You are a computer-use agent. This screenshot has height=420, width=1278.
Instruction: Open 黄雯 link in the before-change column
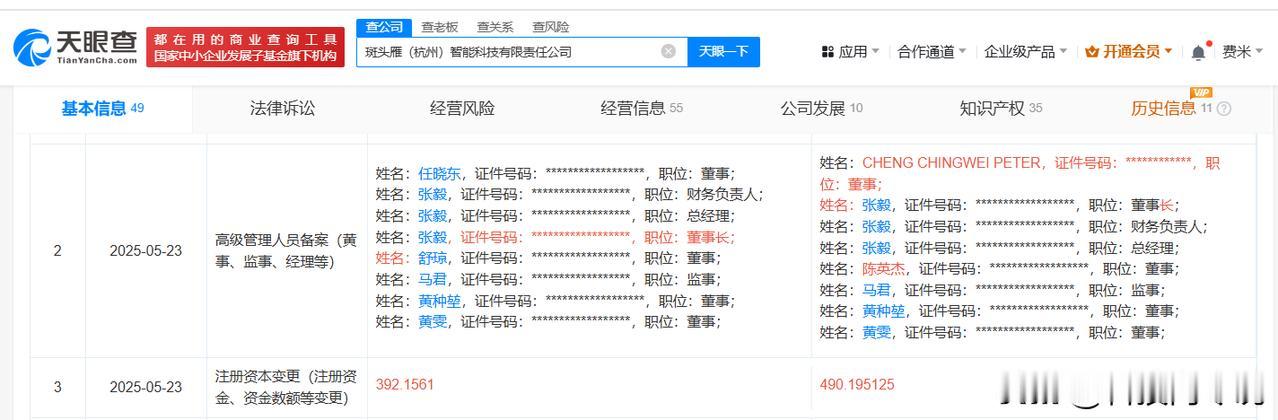tap(433, 322)
